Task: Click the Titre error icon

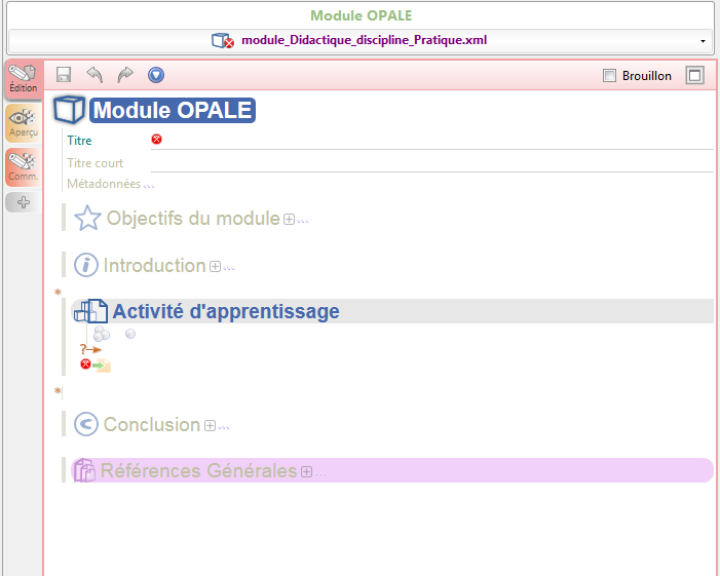Action: point(157,139)
